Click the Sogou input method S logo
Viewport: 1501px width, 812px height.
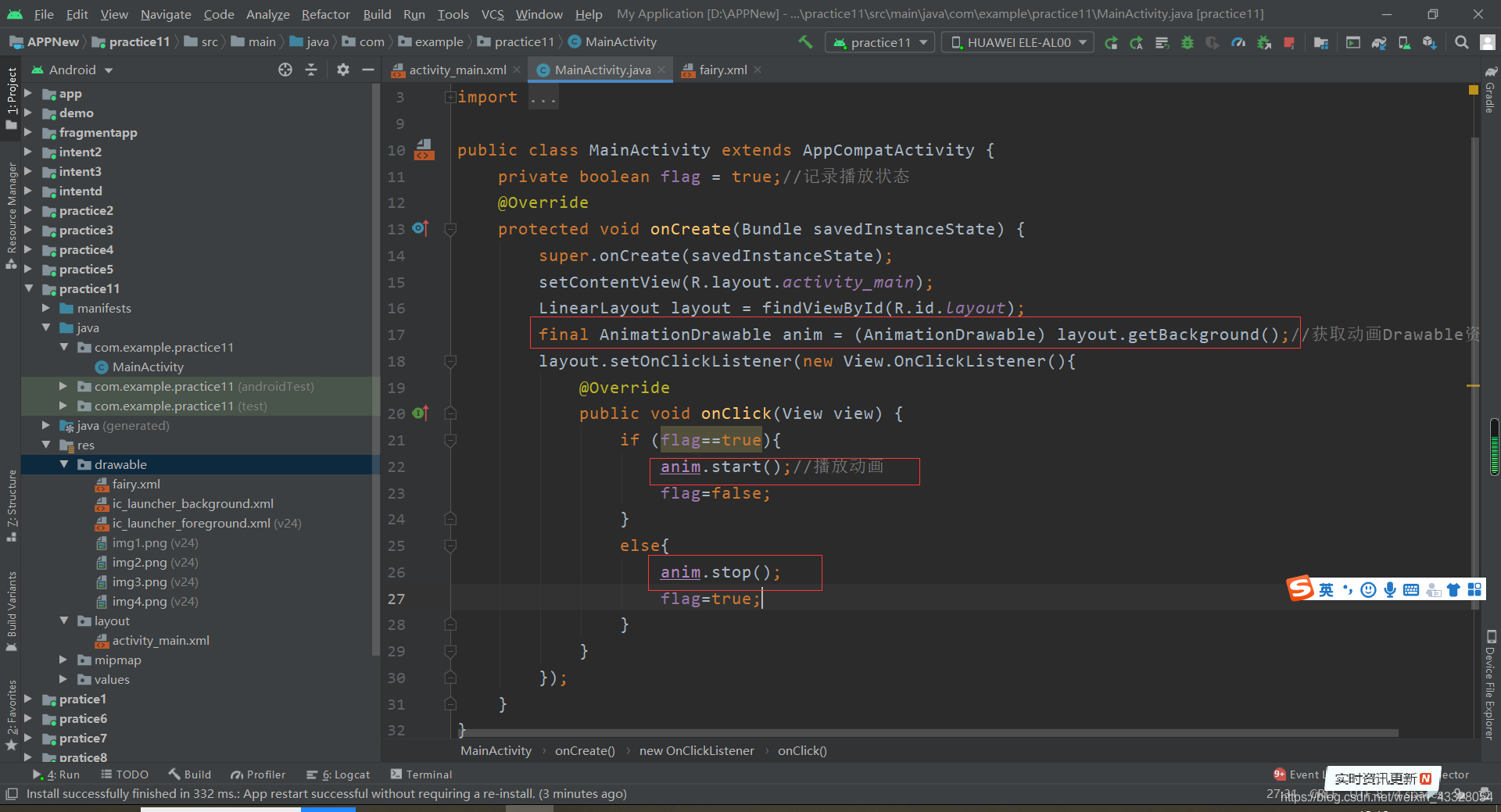(x=1301, y=588)
